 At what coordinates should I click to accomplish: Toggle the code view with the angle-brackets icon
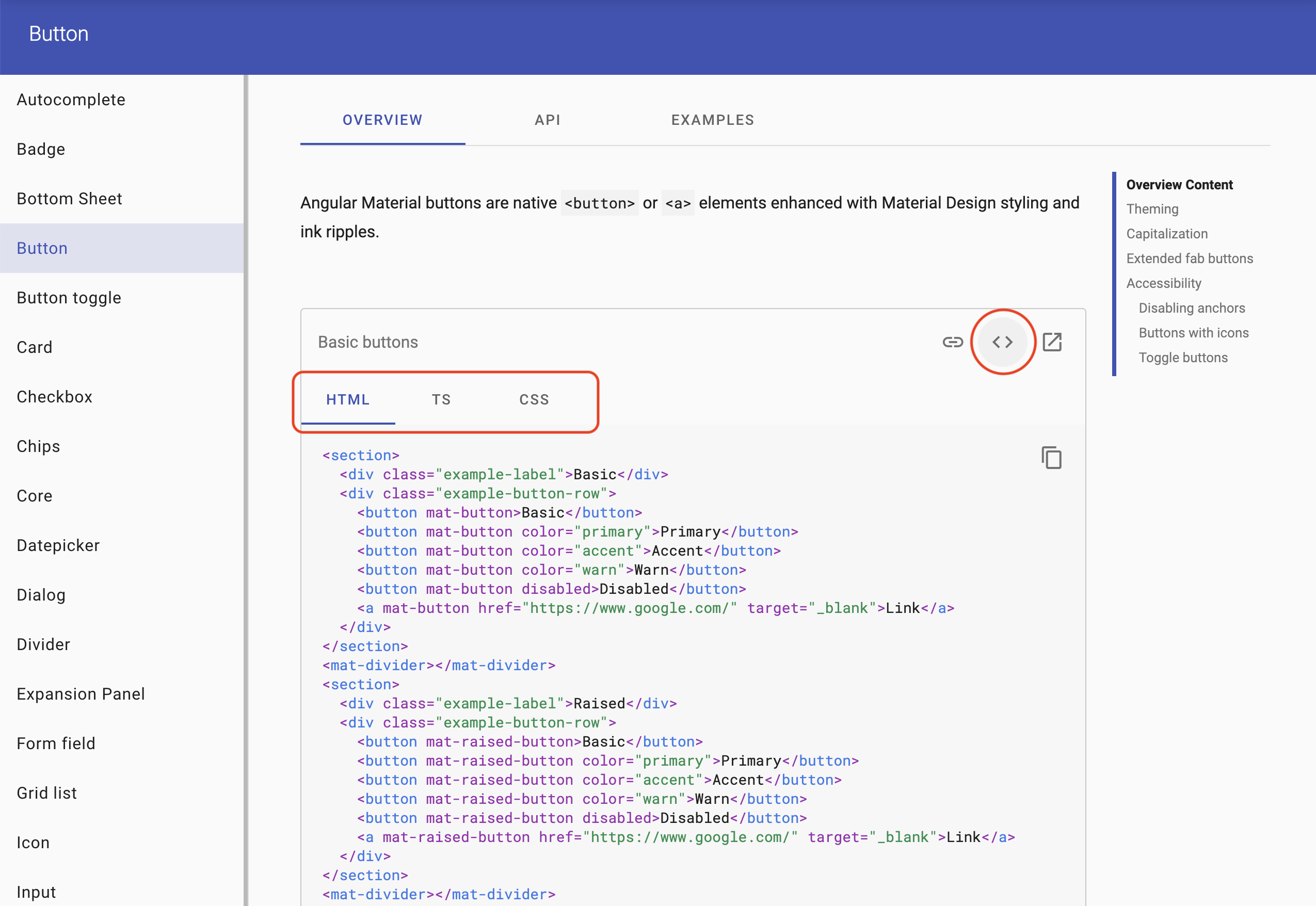click(x=1003, y=342)
